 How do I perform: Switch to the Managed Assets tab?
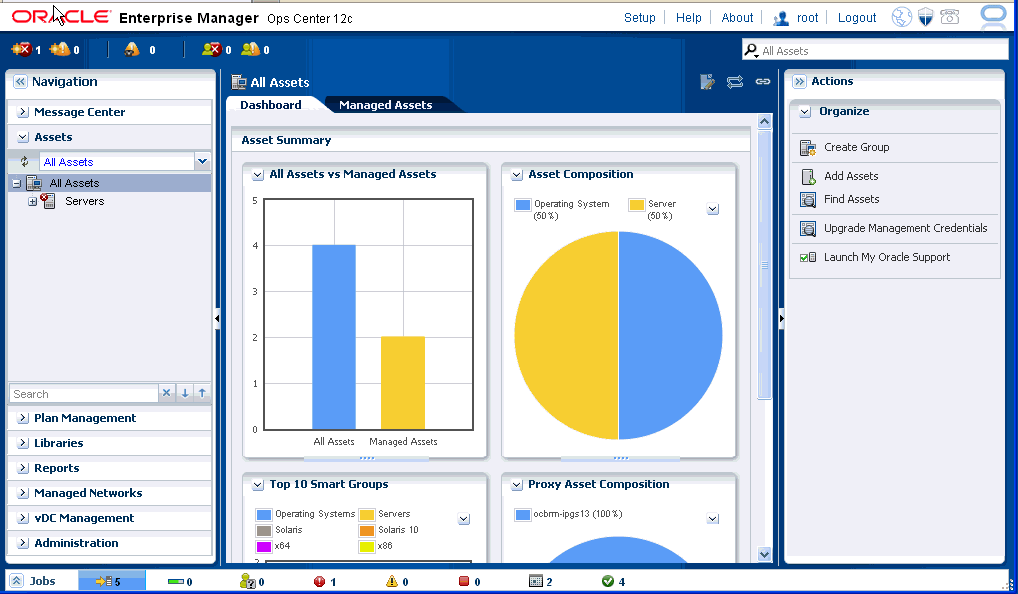pos(386,105)
